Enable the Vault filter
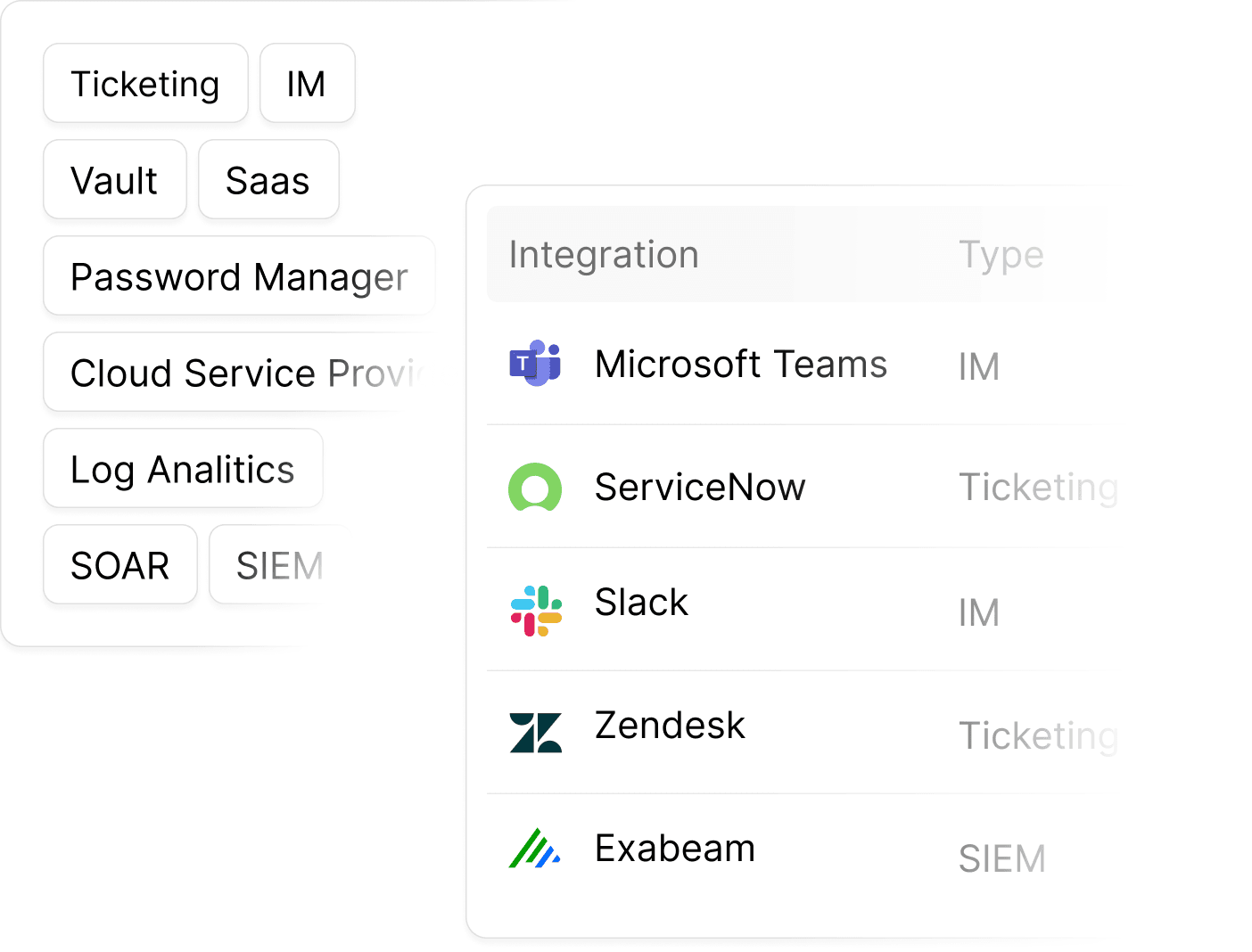The width and height of the screenshot is (1252, 952). [x=114, y=179]
